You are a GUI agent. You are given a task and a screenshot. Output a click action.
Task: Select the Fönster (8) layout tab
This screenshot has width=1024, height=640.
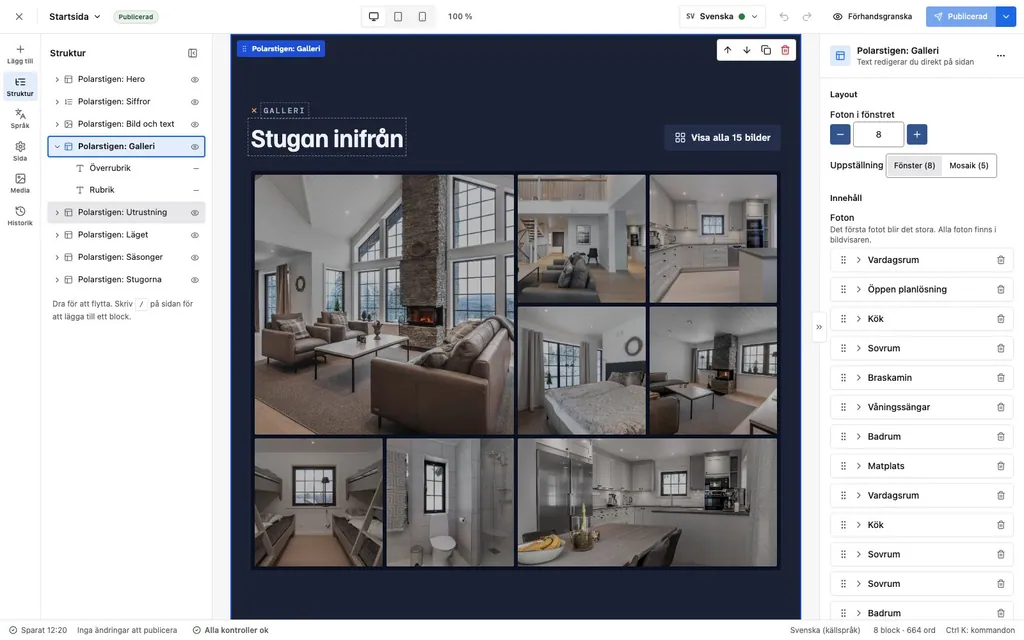(914, 165)
